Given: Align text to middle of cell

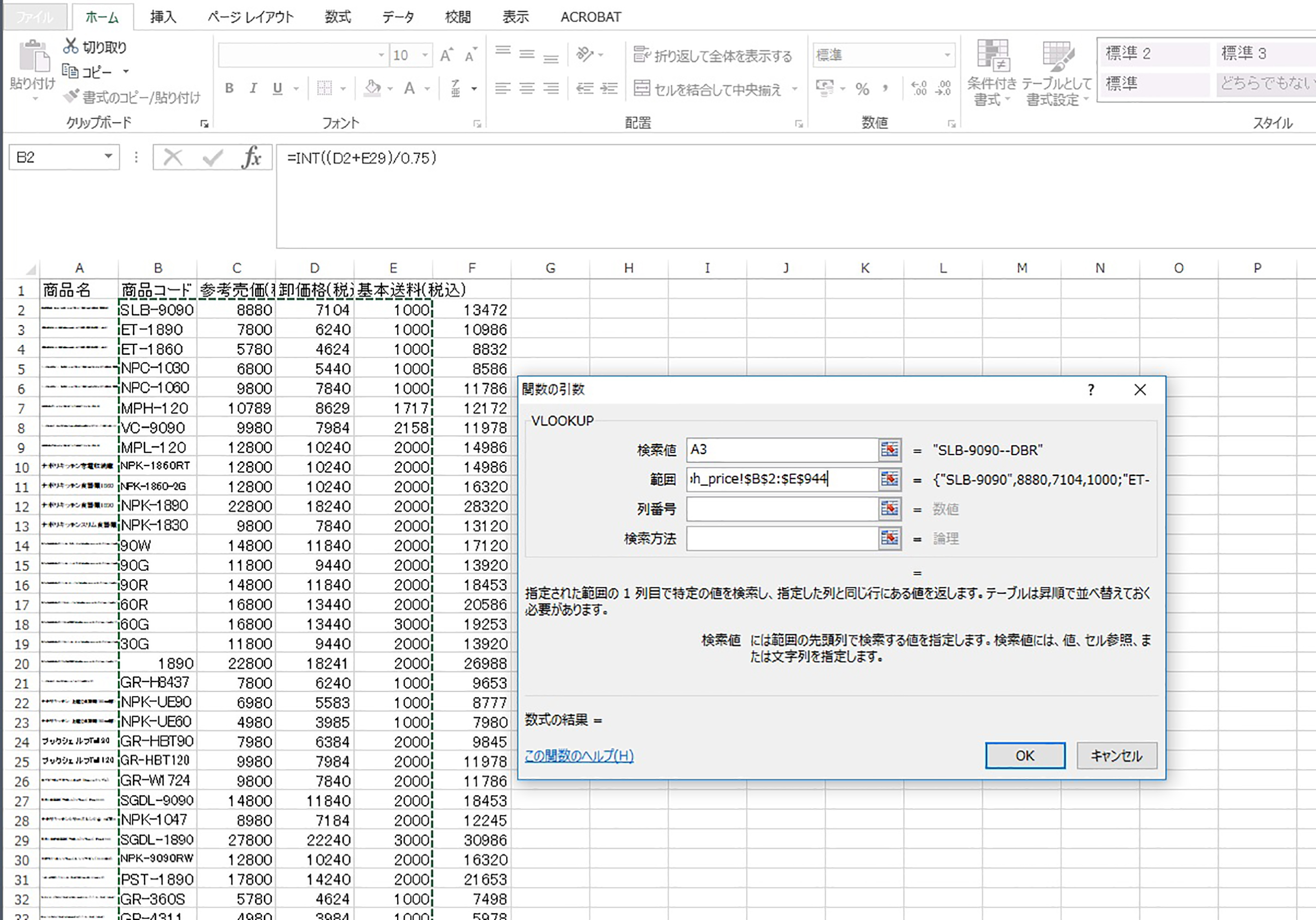Looking at the screenshot, I should (x=527, y=55).
